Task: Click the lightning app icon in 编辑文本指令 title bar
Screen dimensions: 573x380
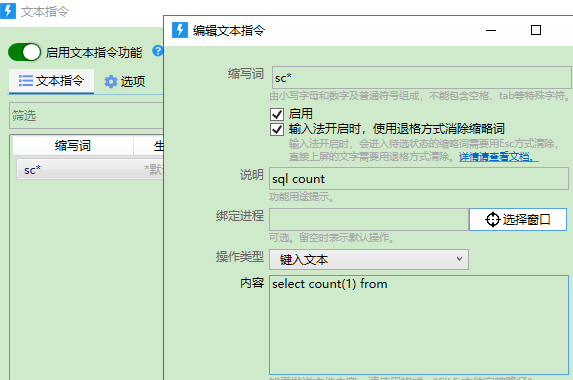Action: [180, 30]
